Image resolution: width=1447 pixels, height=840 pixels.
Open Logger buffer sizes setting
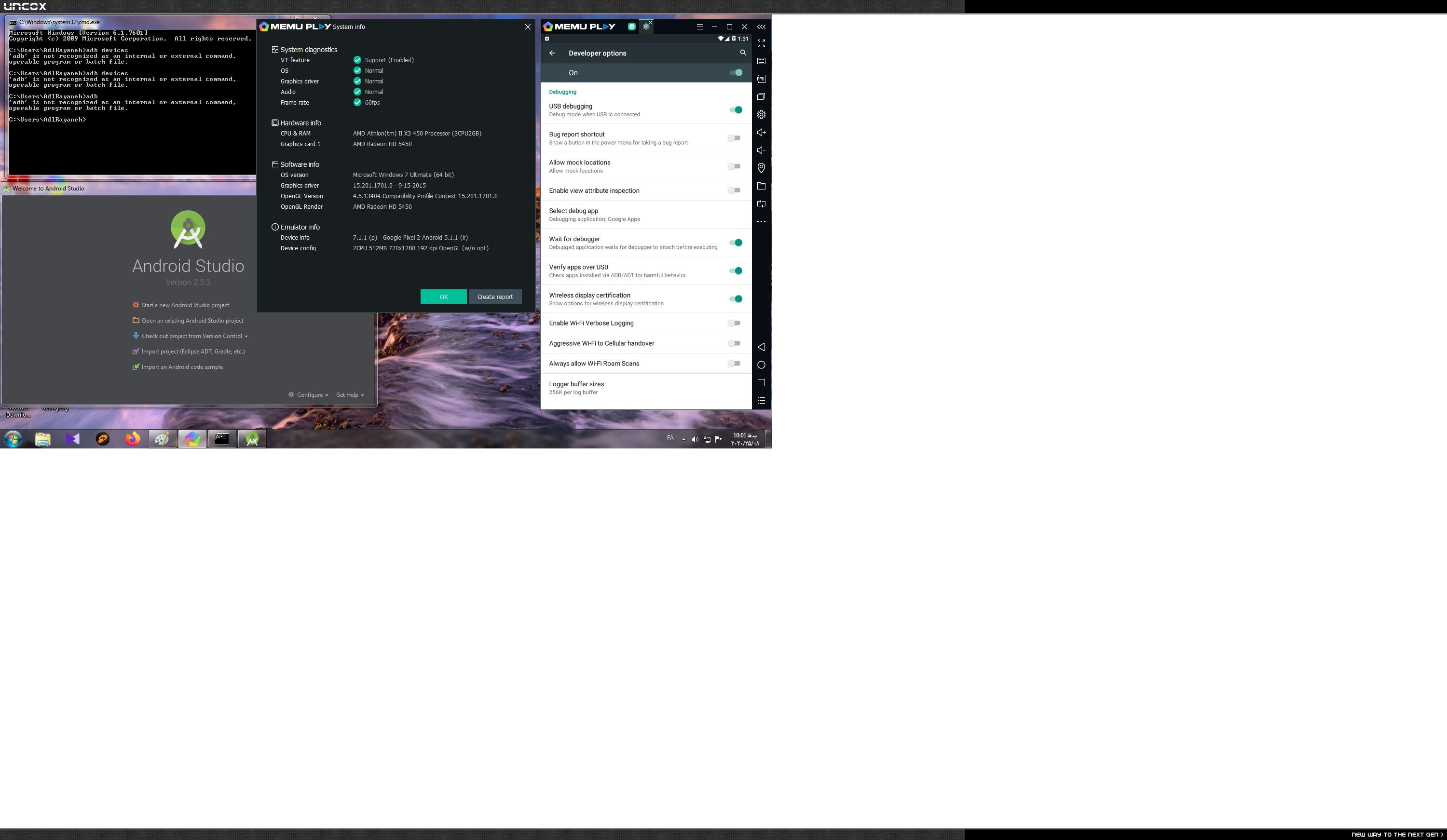coord(646,388)
